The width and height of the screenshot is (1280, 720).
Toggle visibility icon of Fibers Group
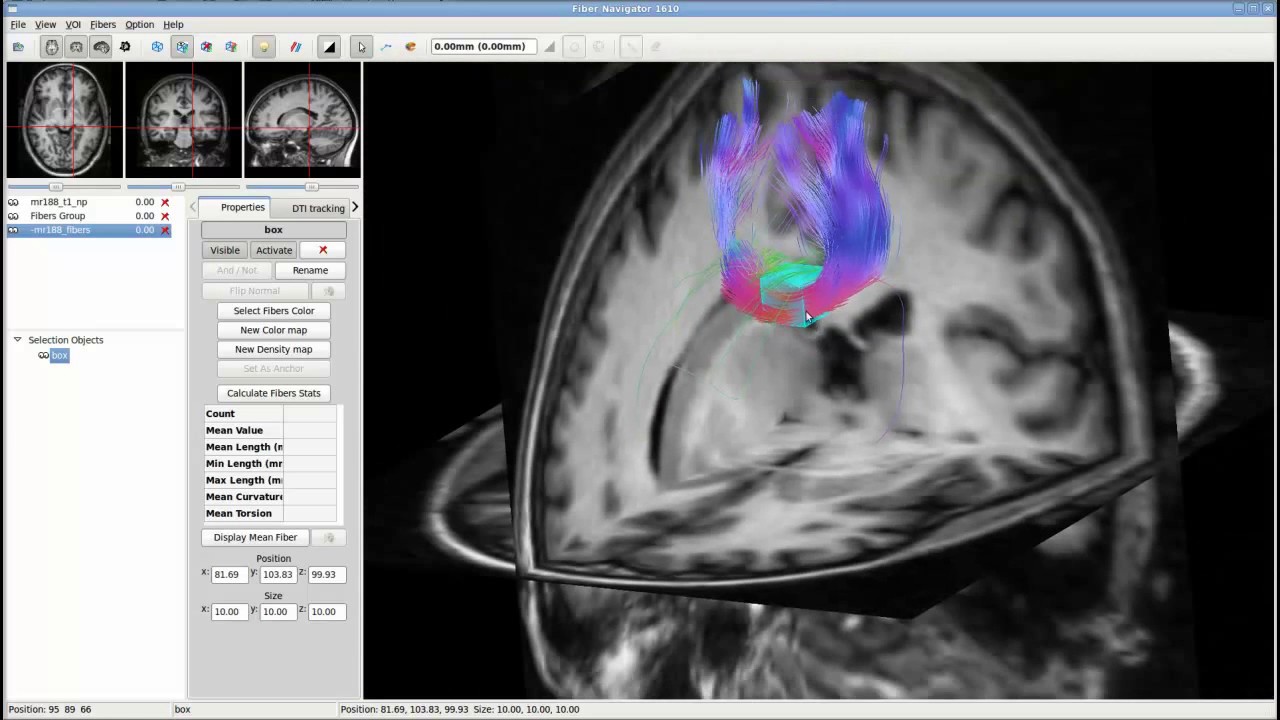(13, 216)
